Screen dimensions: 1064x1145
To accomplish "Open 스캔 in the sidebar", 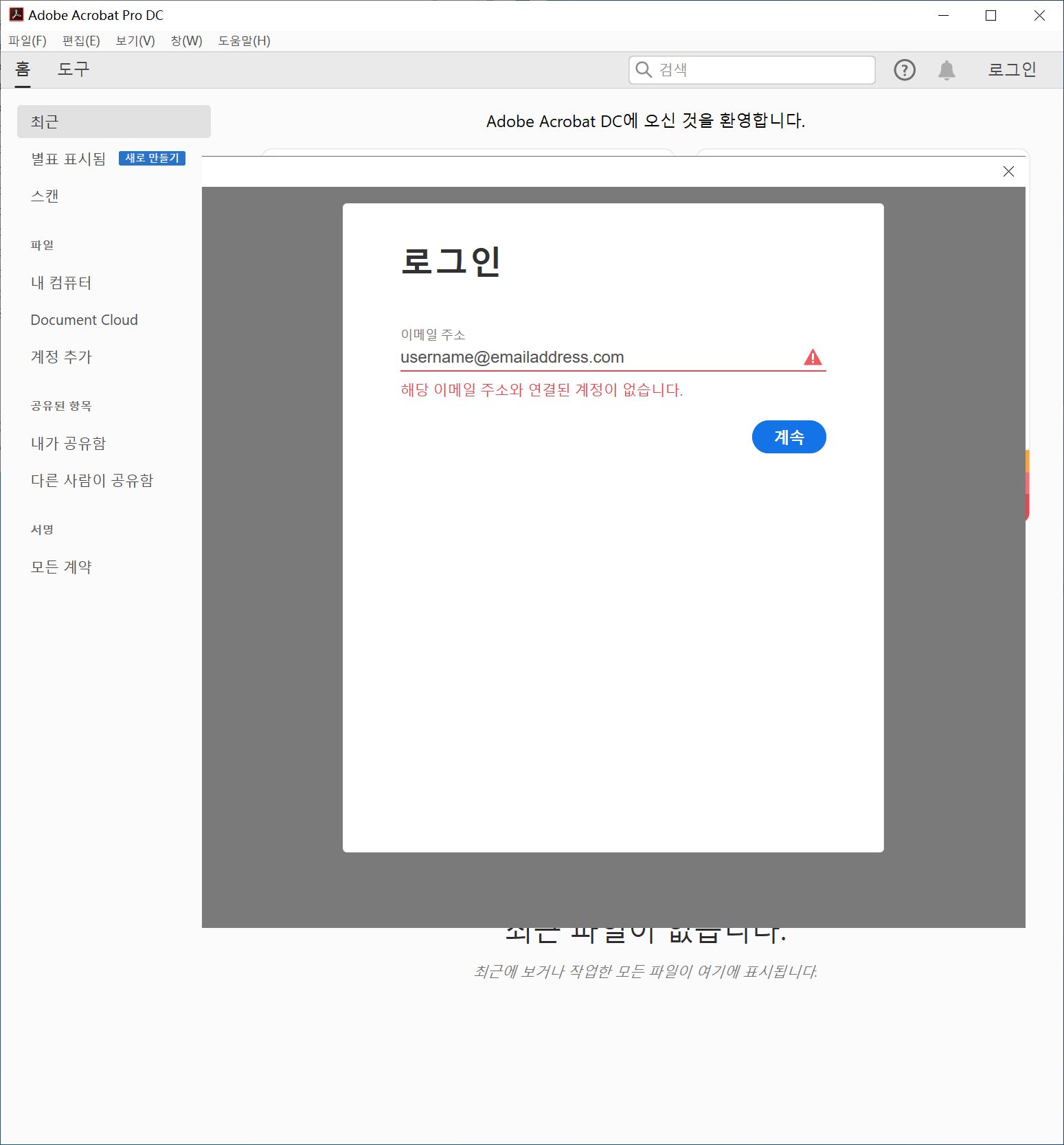I will pos(45,196).
